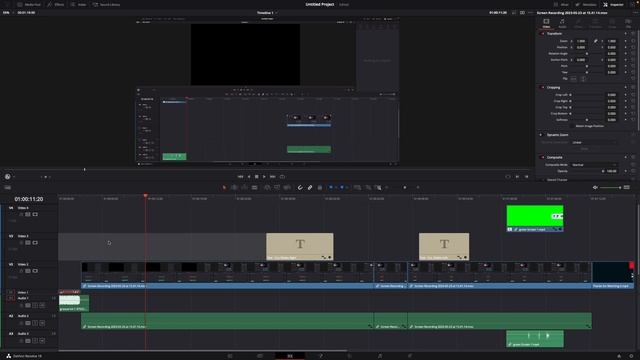Switch to Inspector Audio tab
The width and height of the screenshot is (640, 360).
(x=562, y=23)
